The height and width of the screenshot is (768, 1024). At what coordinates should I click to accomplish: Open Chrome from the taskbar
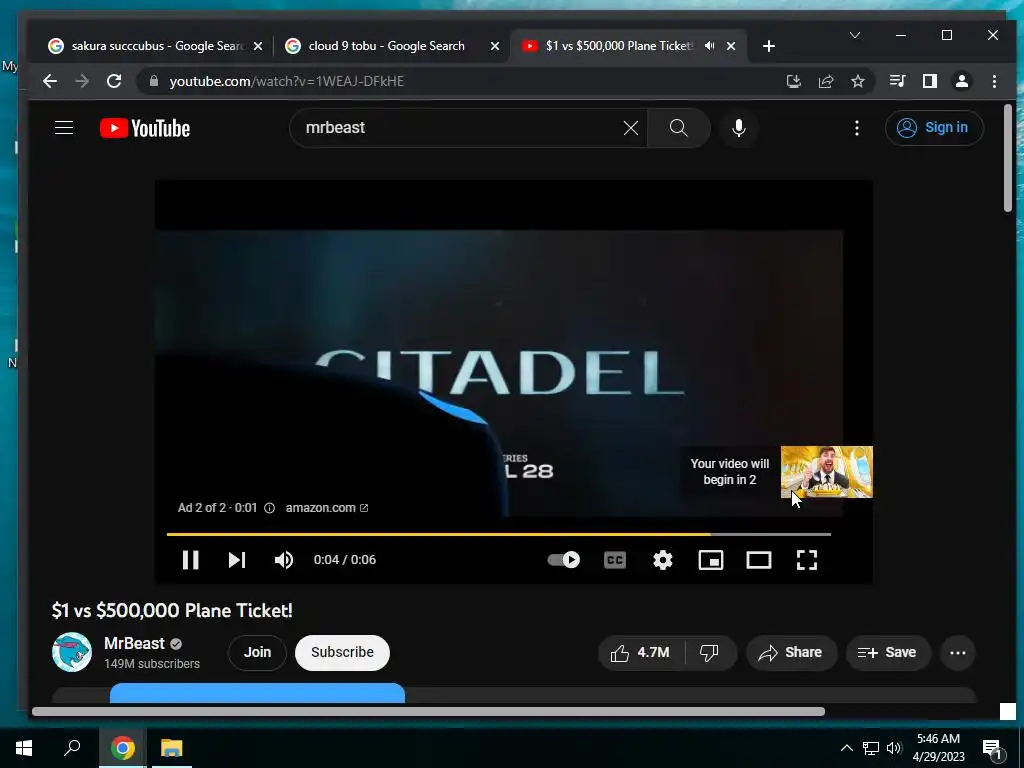(122, 748)
